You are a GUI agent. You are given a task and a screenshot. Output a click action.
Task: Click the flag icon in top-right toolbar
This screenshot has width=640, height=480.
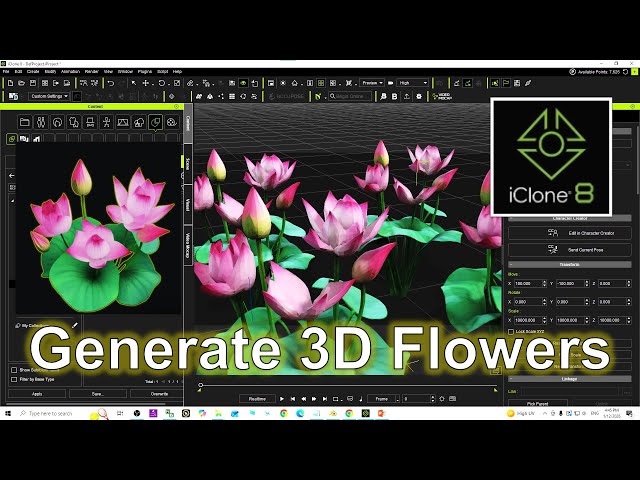506,83
